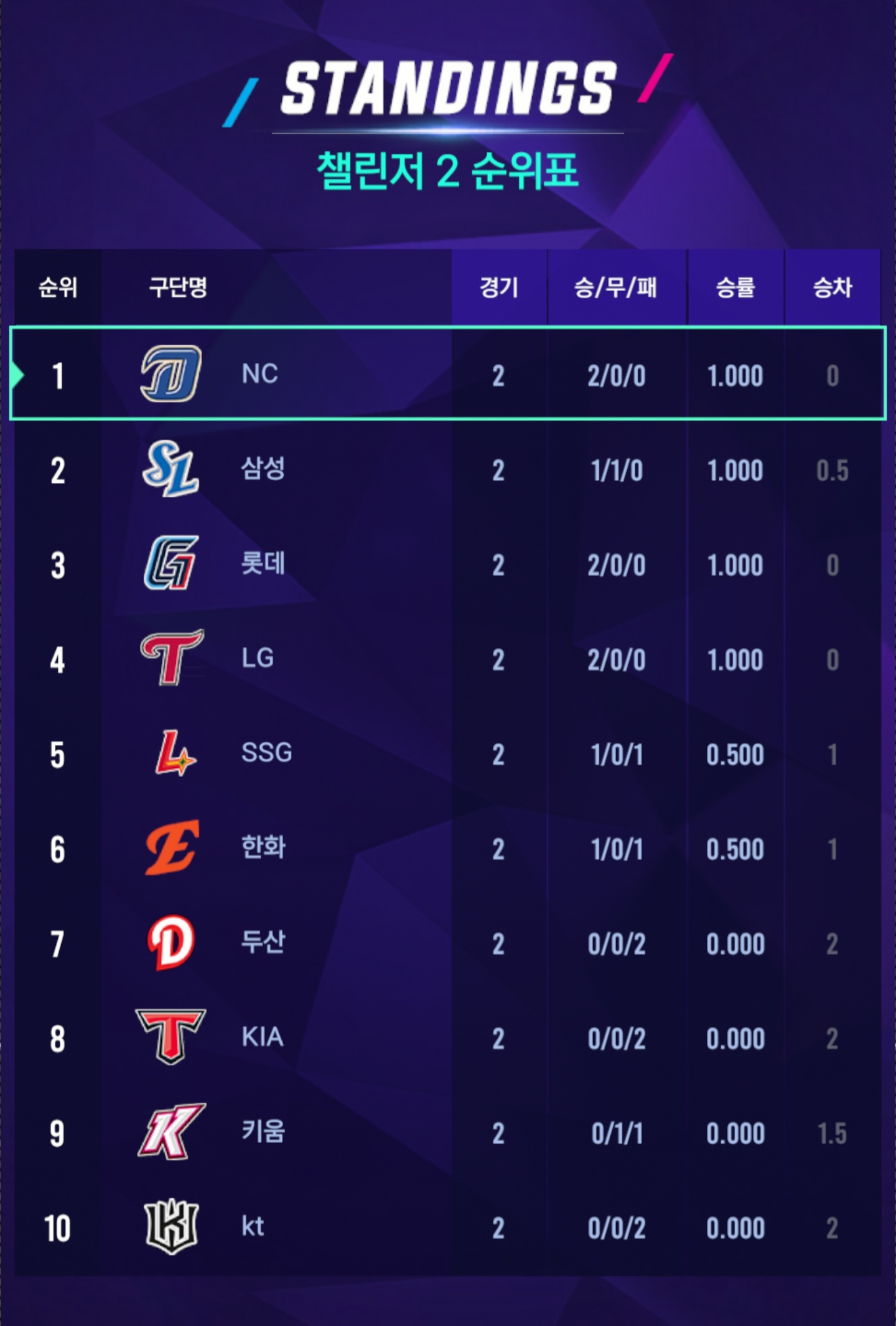Click the kt team logo
This screenshot has width=896, height=1326.
click(171, 1226)
